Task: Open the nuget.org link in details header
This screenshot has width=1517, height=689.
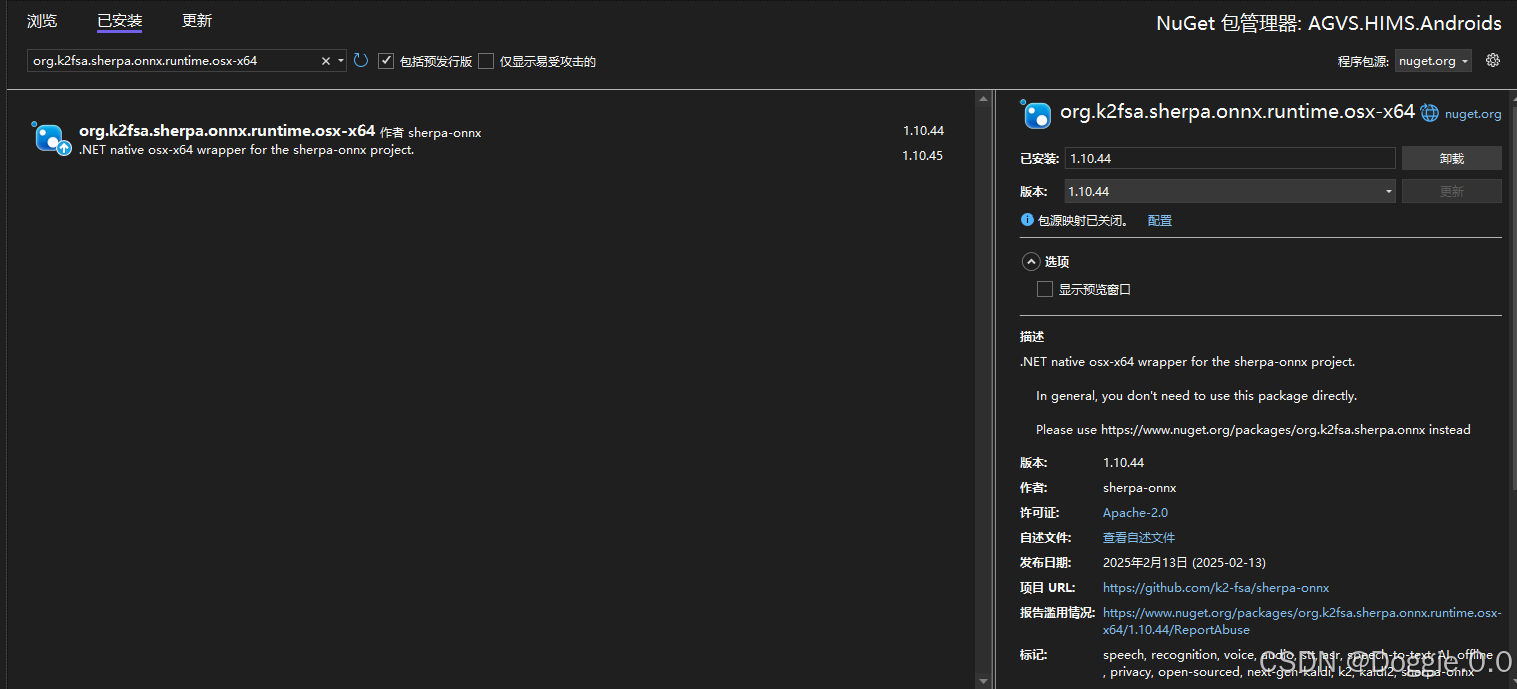Action: pyautogui.click(x=1473, y=114)
